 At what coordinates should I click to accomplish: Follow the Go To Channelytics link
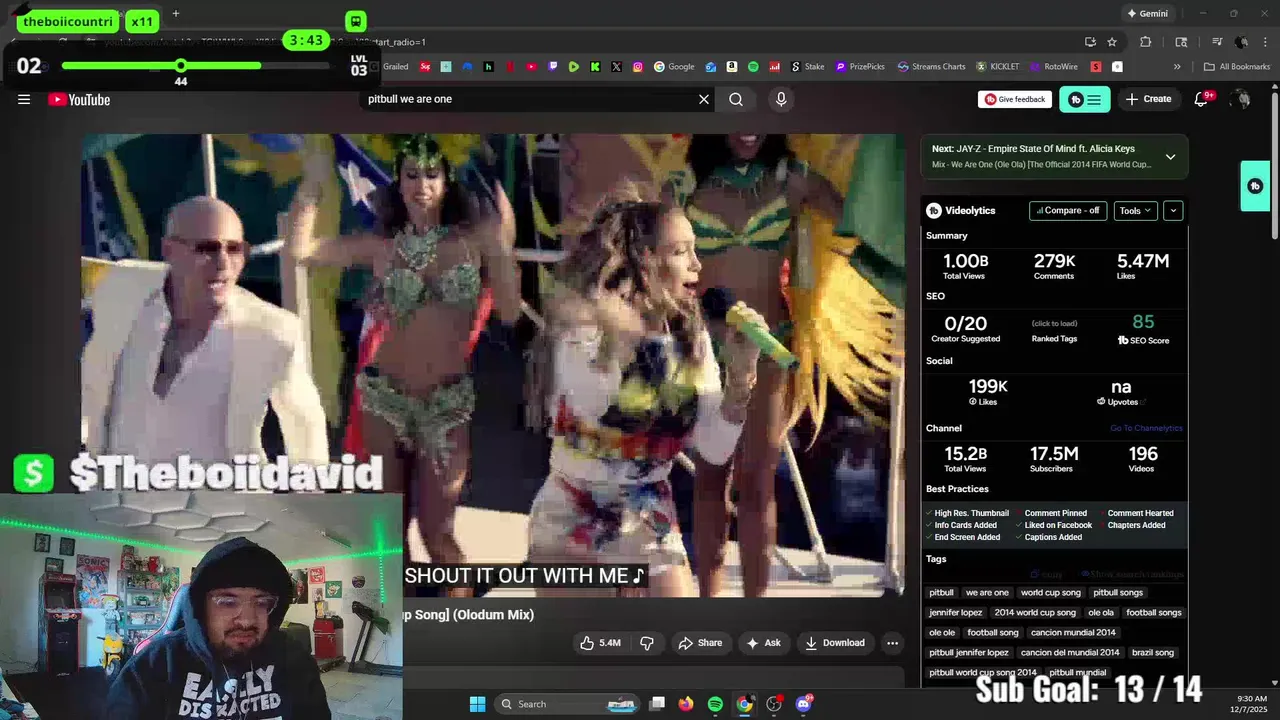coord(1146,428)
